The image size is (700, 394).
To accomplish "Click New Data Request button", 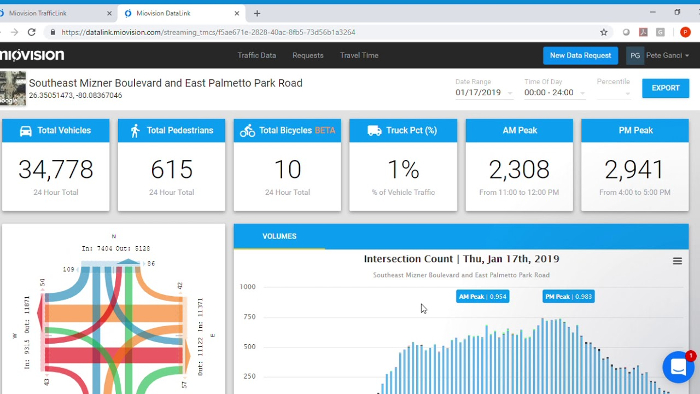I will tap(580, 56).
